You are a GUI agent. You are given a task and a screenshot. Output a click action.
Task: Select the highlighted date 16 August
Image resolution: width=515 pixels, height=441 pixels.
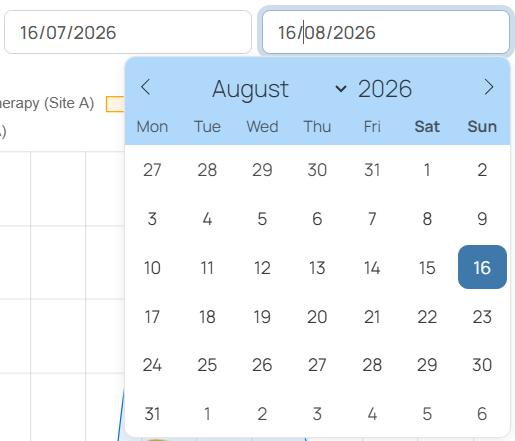tap(482, 267)
